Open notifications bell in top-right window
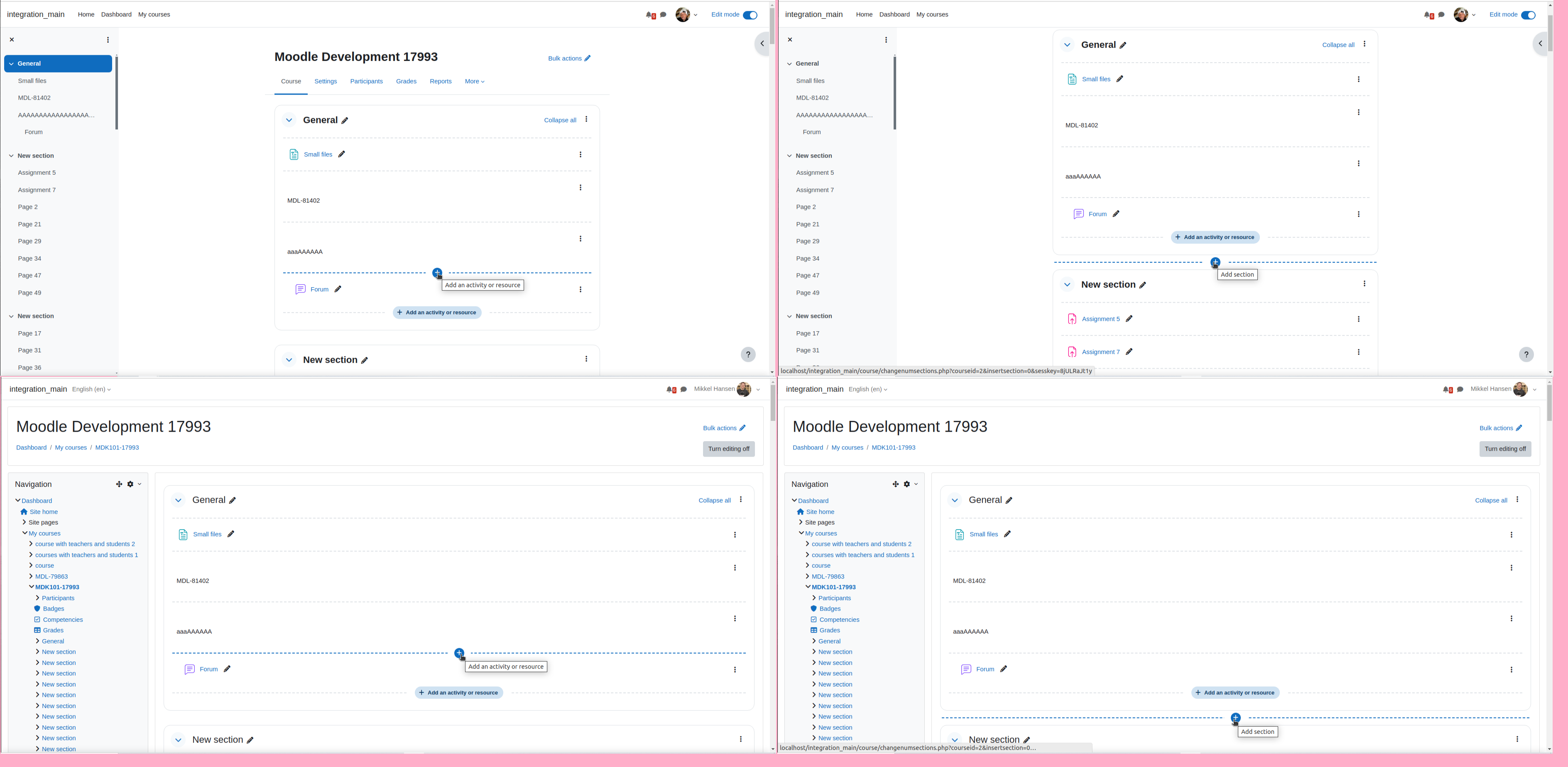Screen dimensions: 1568x767 pyautogui.click(x=1427, y=15)
